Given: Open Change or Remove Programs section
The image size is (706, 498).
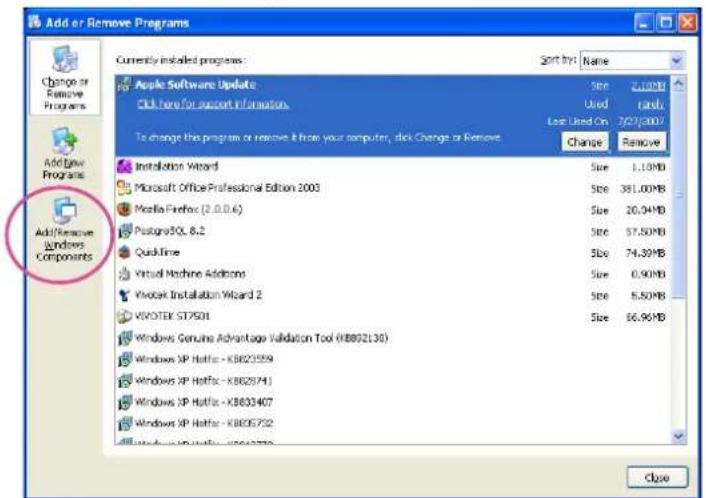Looking at the screenshot, I should (64, 77).
